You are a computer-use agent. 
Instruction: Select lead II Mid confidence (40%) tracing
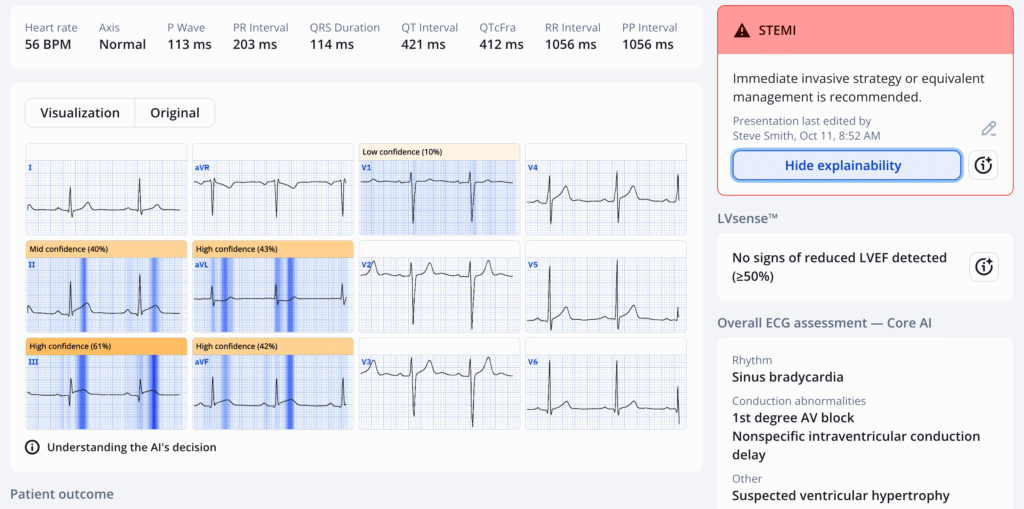(106, 294)
